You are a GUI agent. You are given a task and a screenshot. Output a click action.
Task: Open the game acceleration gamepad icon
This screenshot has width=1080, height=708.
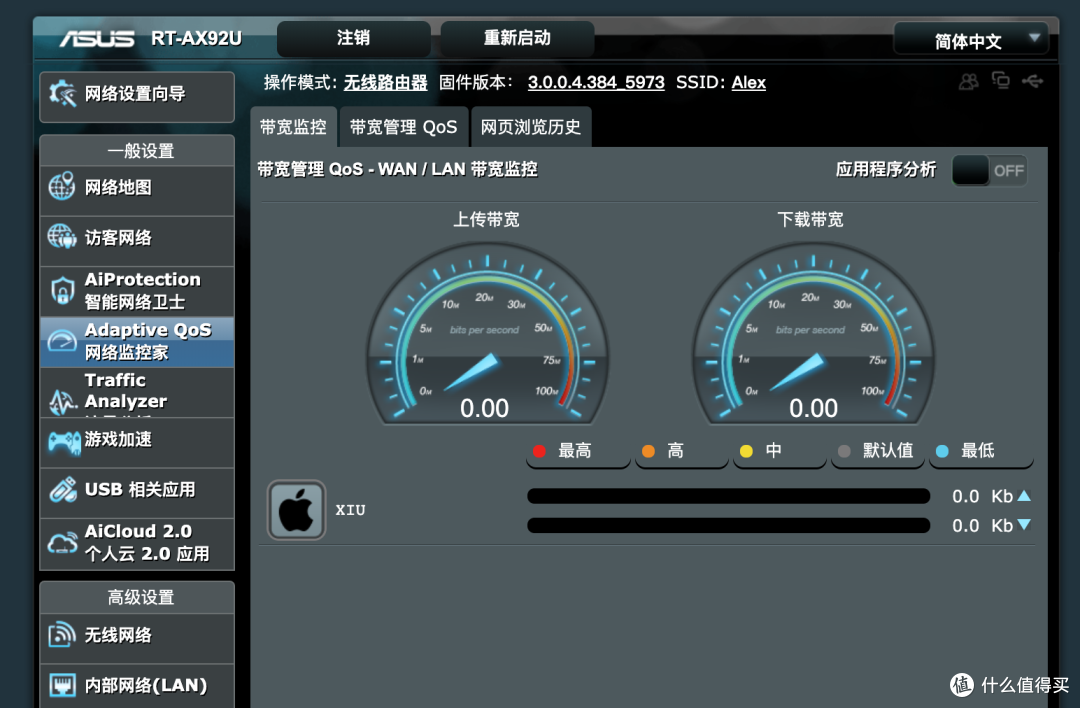pyautogui.click(x=64, y=441)
